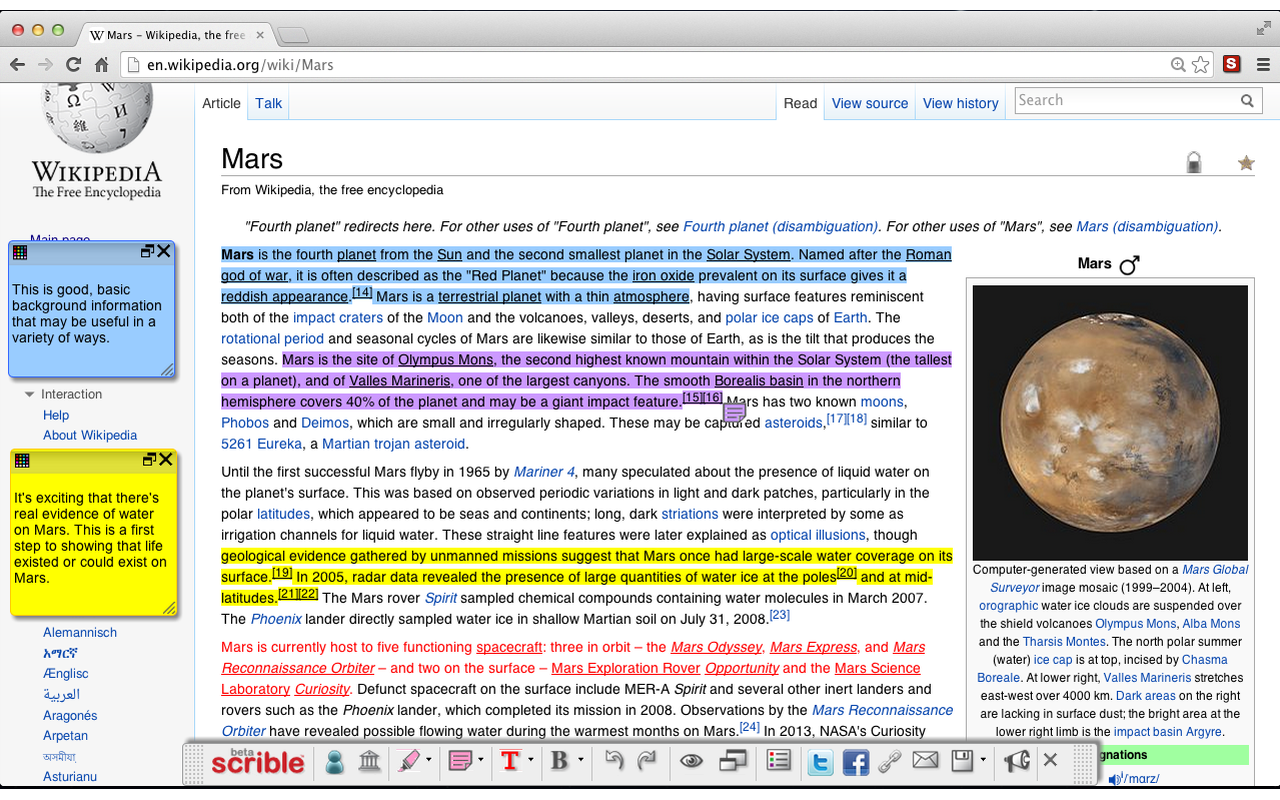Click the Wikipedia search field

click(1126, 100)
